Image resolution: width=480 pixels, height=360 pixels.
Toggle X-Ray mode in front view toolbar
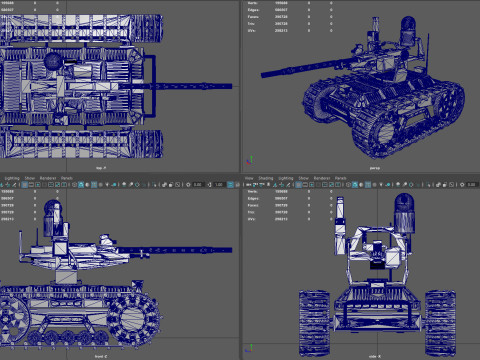165,185
